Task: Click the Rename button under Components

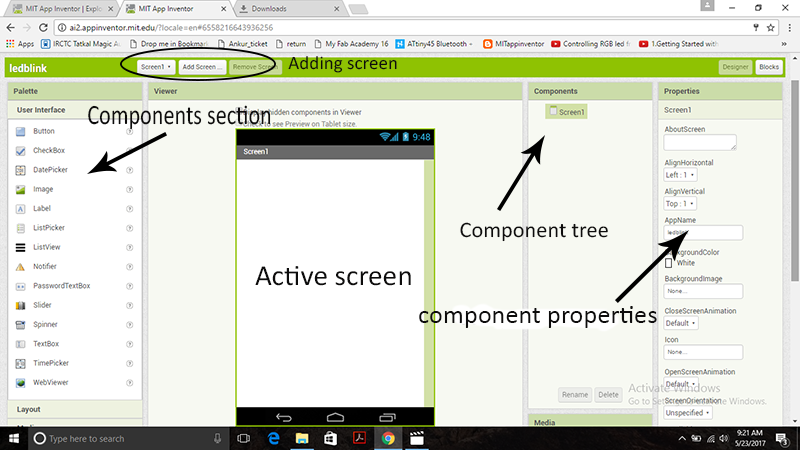Action: pyautogui.click(x=574, y=394)
